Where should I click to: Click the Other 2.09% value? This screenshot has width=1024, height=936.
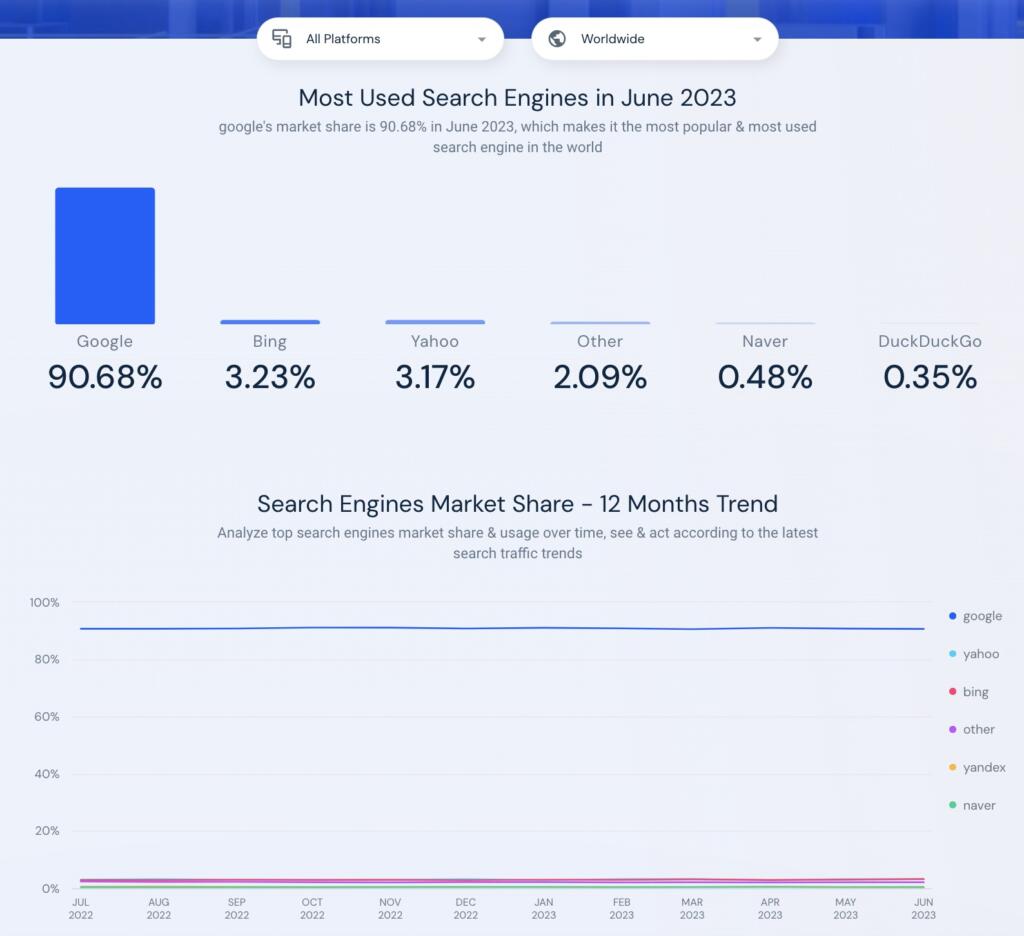600,377
